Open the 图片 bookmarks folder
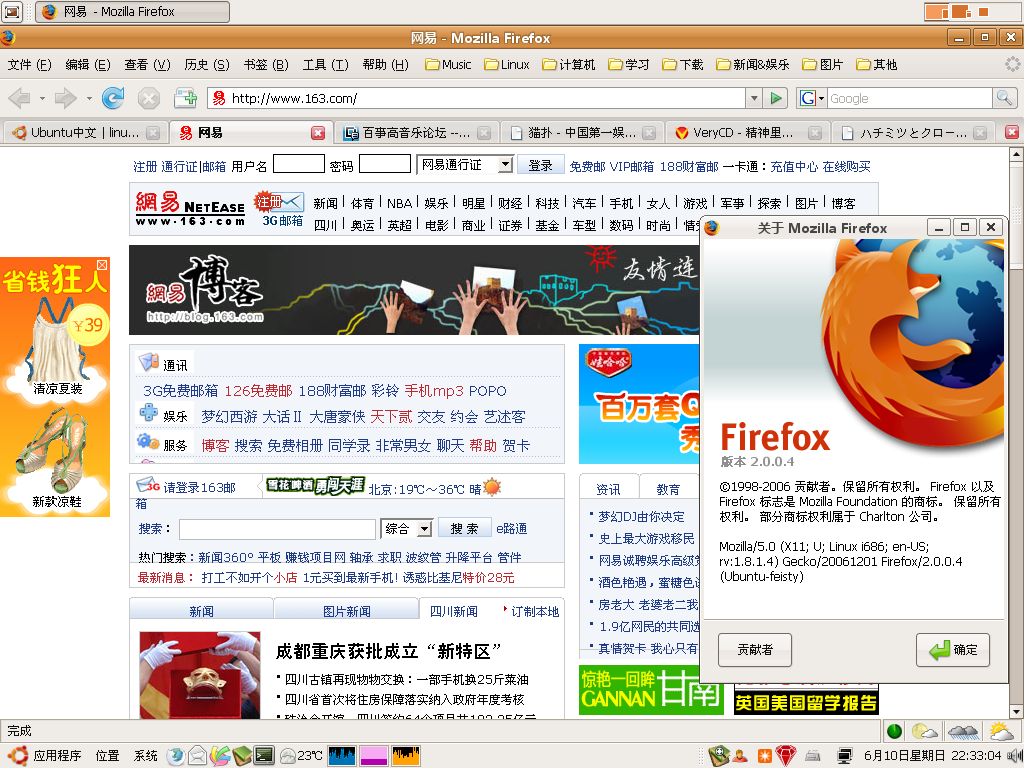 (823, 65)
